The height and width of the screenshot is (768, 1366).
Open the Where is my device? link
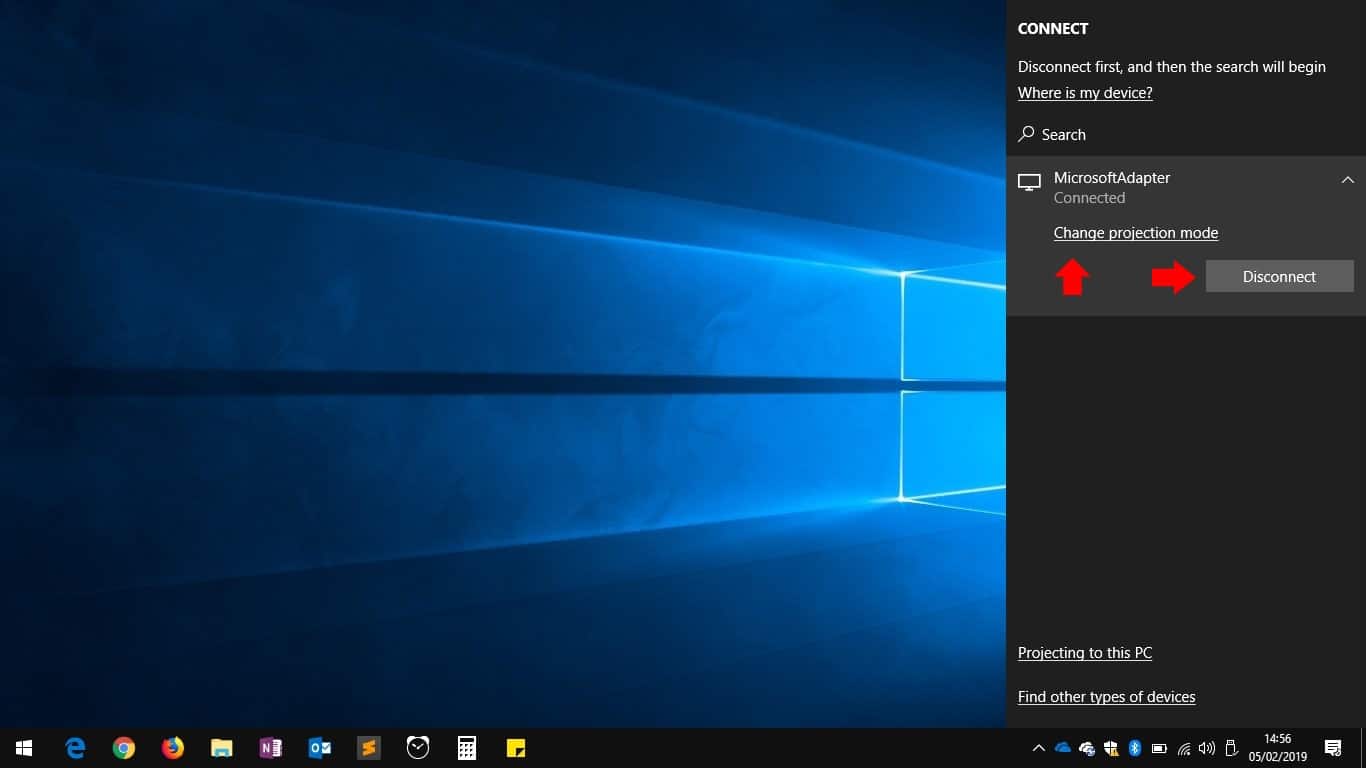(1085, 93)
